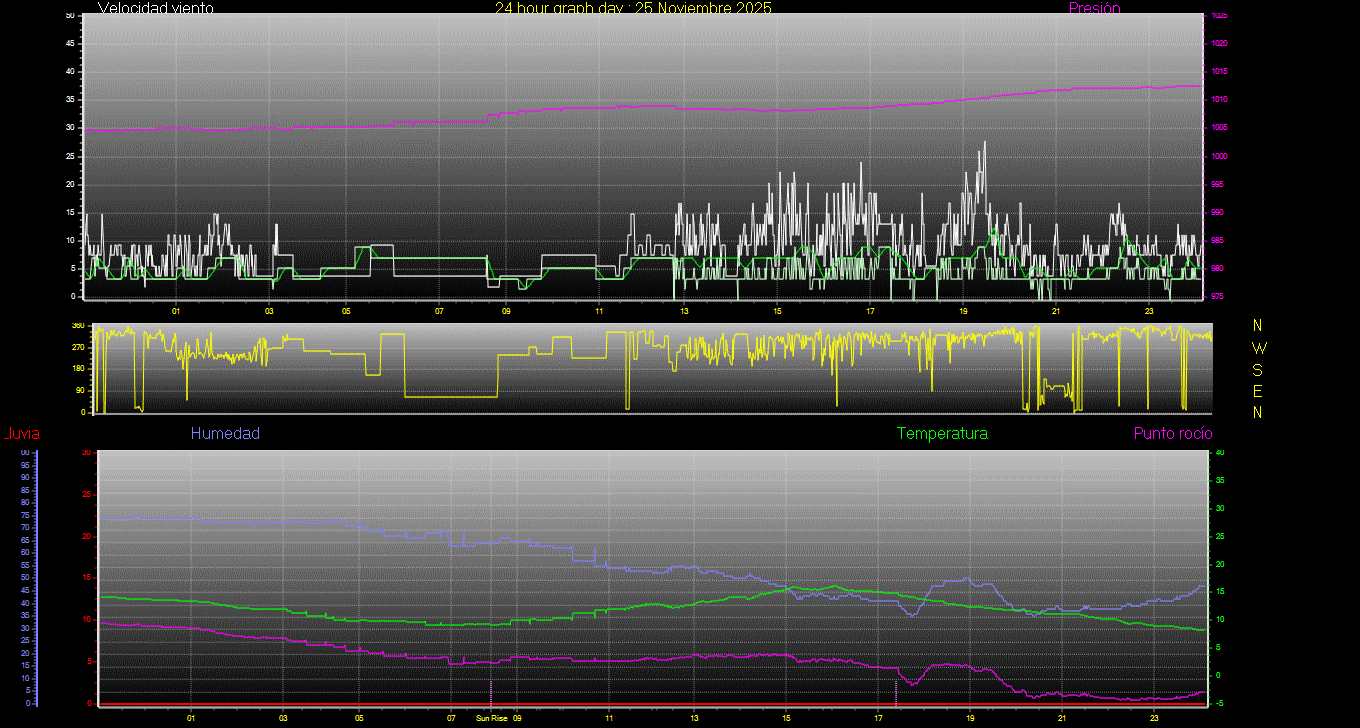Click the highest wind gust peak near hour 19
This screenshot has height=728, width=1360.
(984, 143)
